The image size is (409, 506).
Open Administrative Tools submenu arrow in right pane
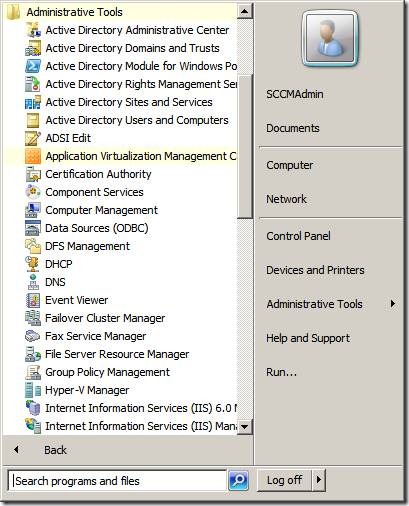click(393, 304)
